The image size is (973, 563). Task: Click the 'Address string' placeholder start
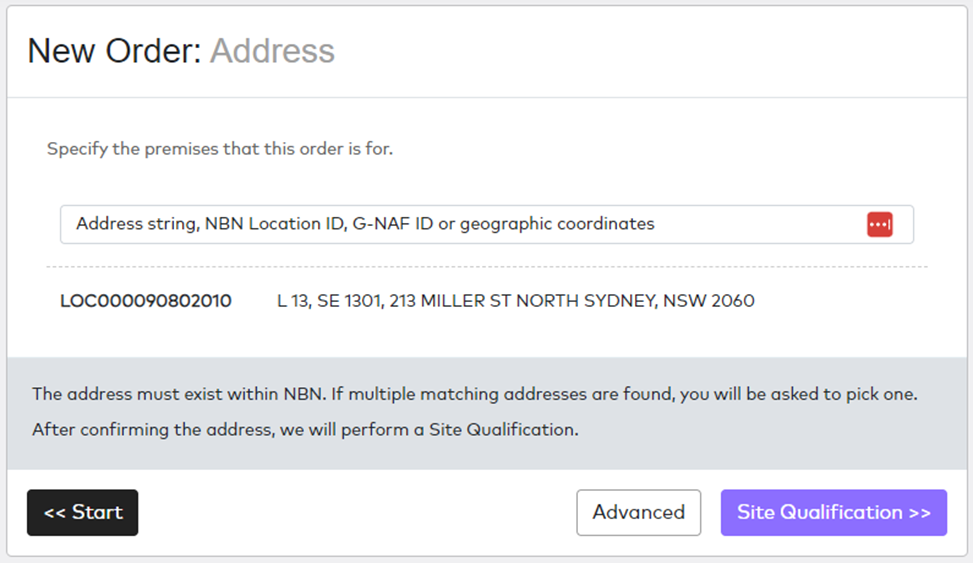136,224
